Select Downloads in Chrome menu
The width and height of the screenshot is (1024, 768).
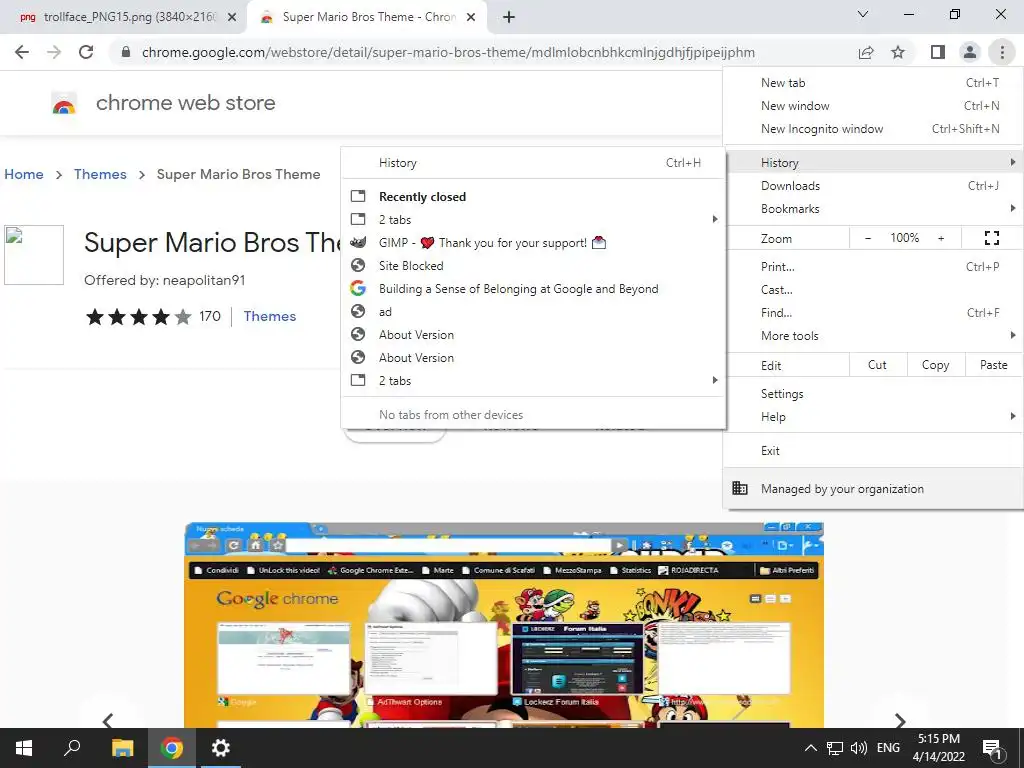pos(872,186)
